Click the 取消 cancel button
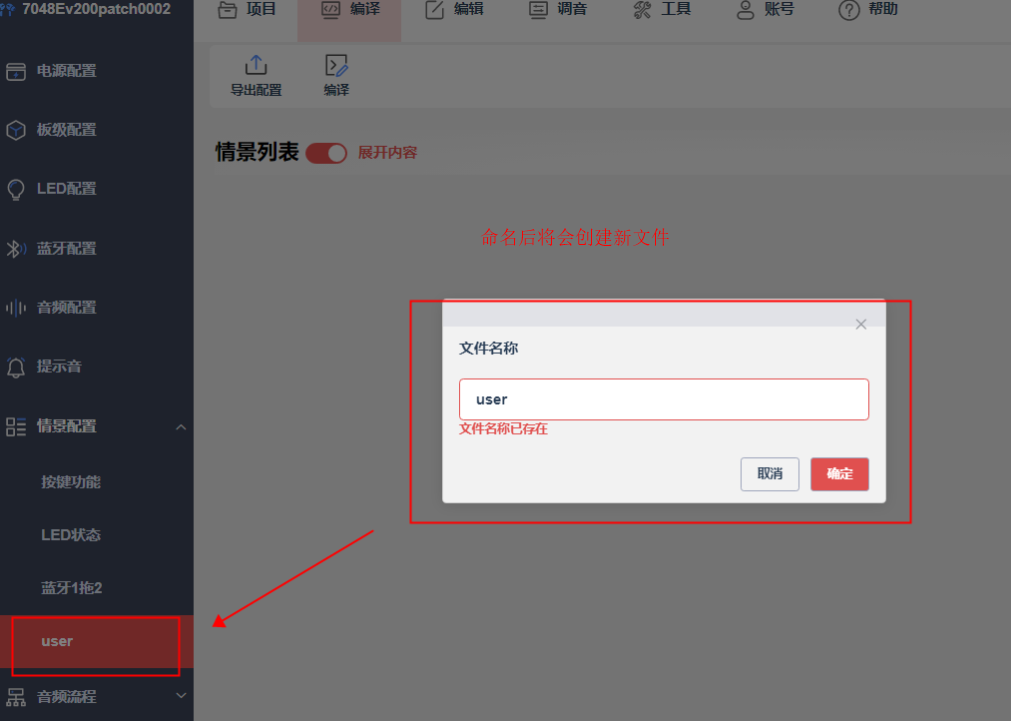The height and width of the screenshot is (721, 1011). (x=770, y=474)
